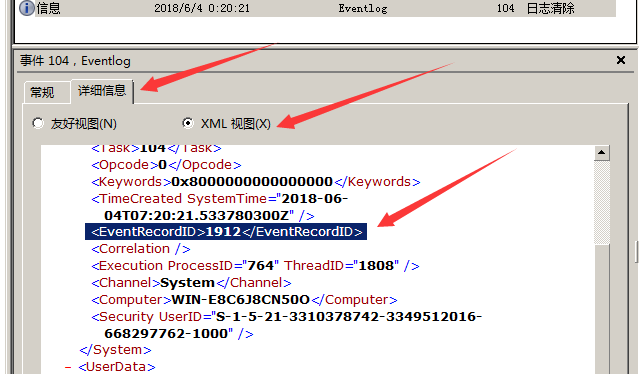Image resolution: width=639 pixels, height=374 pixels.
Task: Close the event 104 details pane
Action: [621, 60]
